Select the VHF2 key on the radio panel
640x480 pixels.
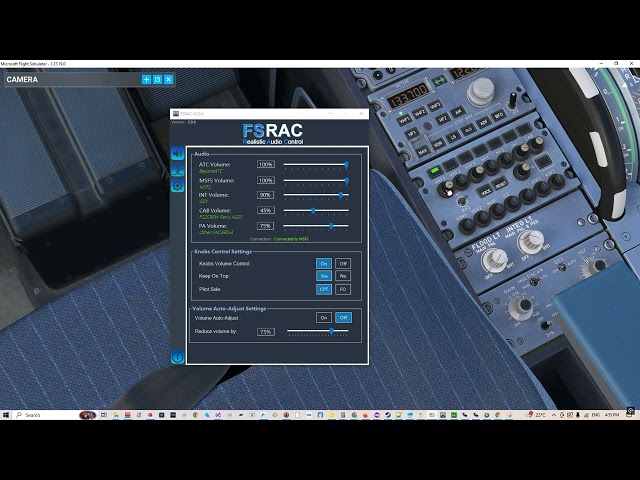(420, 112)
